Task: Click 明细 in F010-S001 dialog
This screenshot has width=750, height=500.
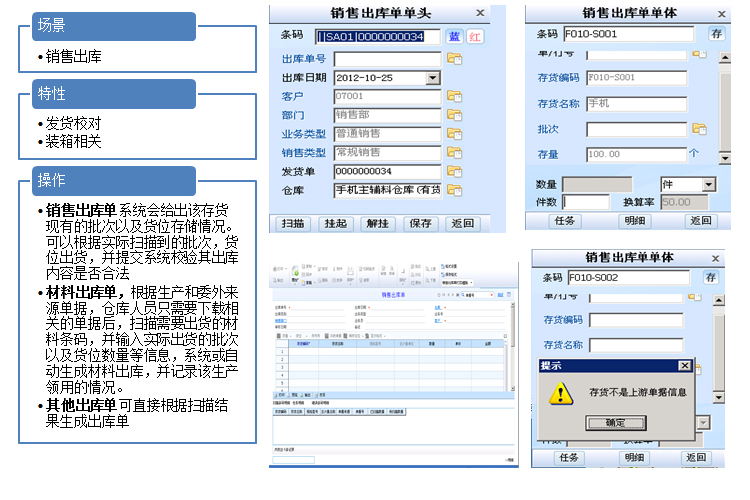Action: (635, 221)
